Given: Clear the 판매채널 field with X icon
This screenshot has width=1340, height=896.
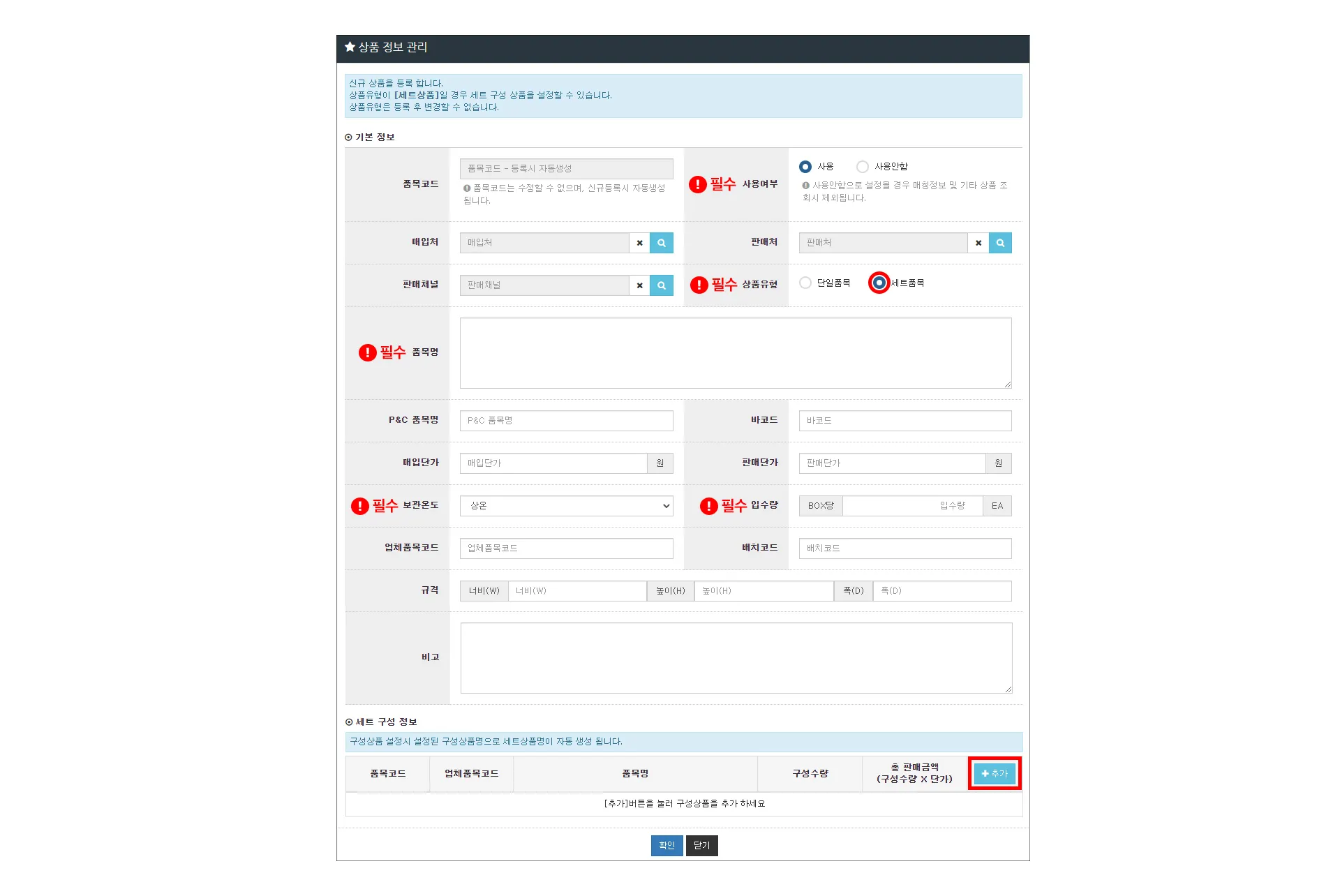Looking at the screenshot, I should click(639, 285).
